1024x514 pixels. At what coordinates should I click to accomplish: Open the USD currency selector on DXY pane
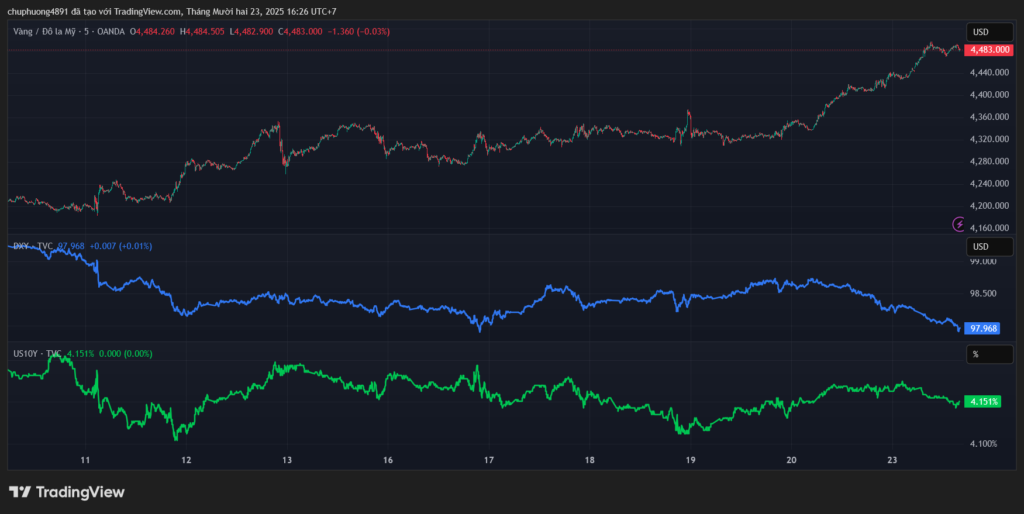click(x=988, y=246)
